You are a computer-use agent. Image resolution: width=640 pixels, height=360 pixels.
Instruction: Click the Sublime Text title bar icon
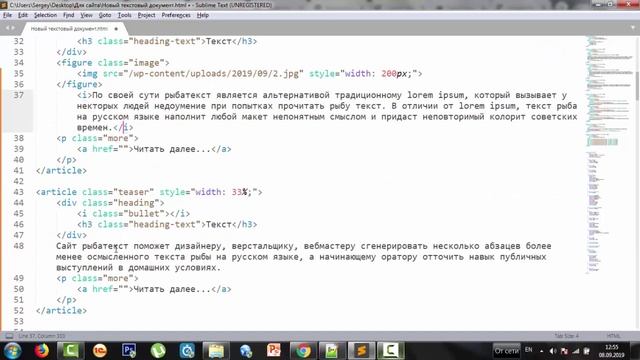(4, 5)
